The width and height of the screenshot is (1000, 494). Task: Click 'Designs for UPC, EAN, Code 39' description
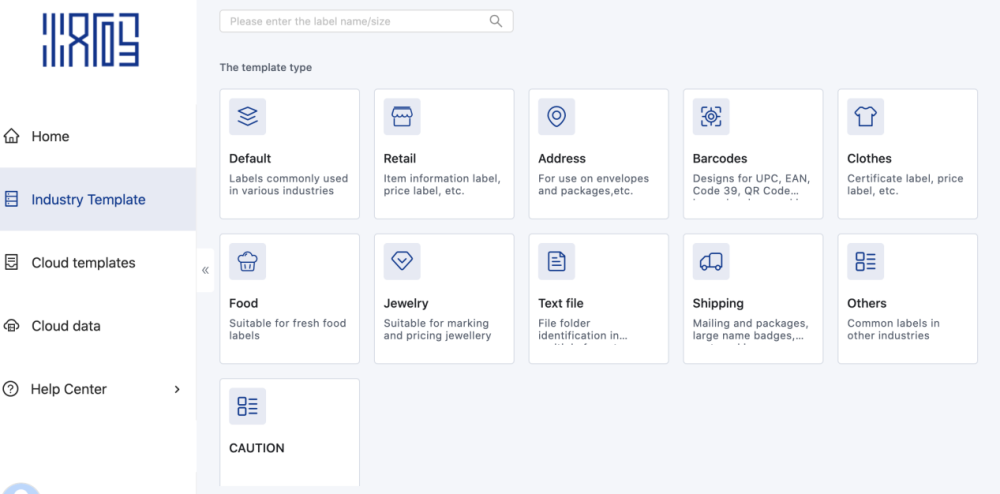(751, 184)
